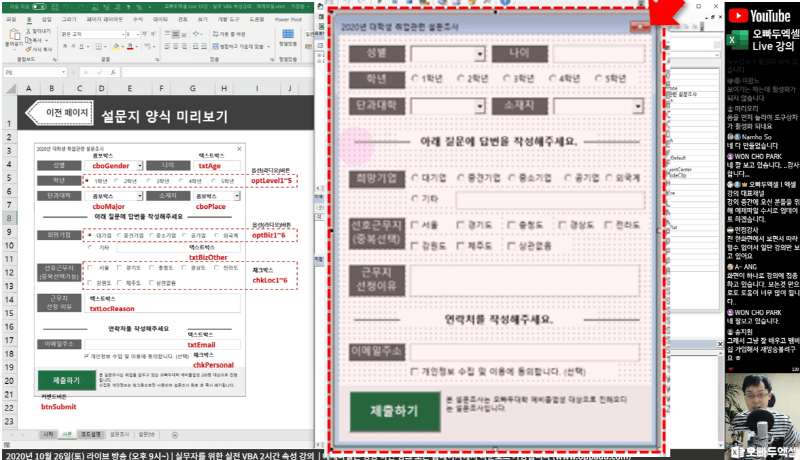Open the 파일 menu tab
This screenshot has width=800, height=460.
point(11,19)
